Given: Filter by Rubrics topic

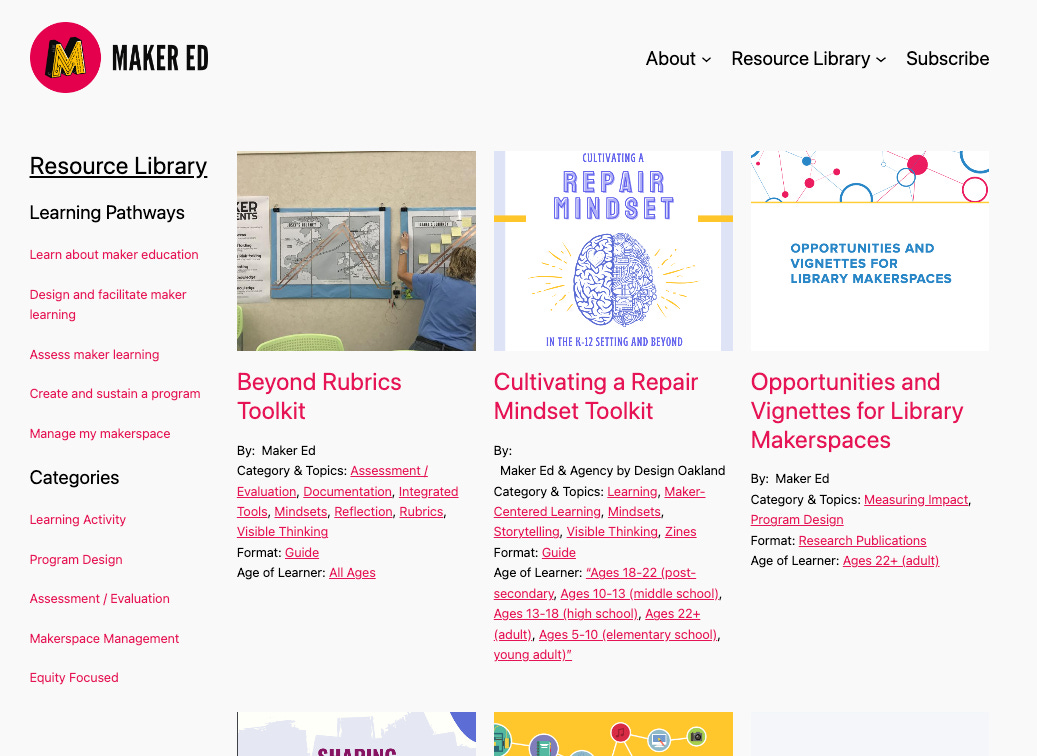Looking at the screenshot, I should click(421, 512).
